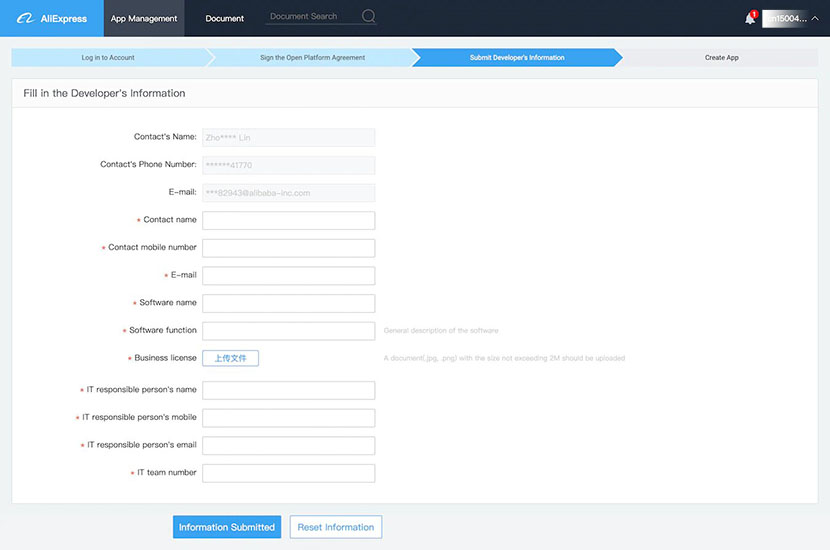Click 'General description of the software' hint
830x550 pixels.
(441, 330)
